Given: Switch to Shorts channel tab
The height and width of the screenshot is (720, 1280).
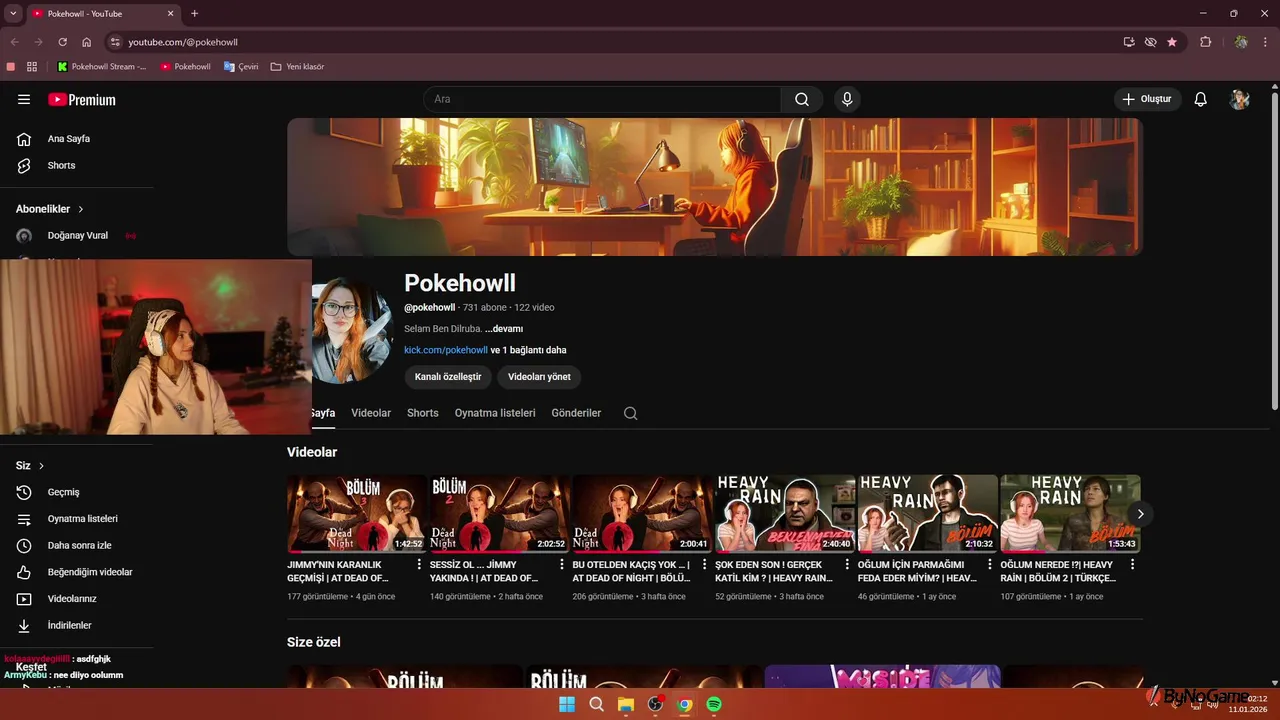Looking at the screenshot, I should 423,413.
